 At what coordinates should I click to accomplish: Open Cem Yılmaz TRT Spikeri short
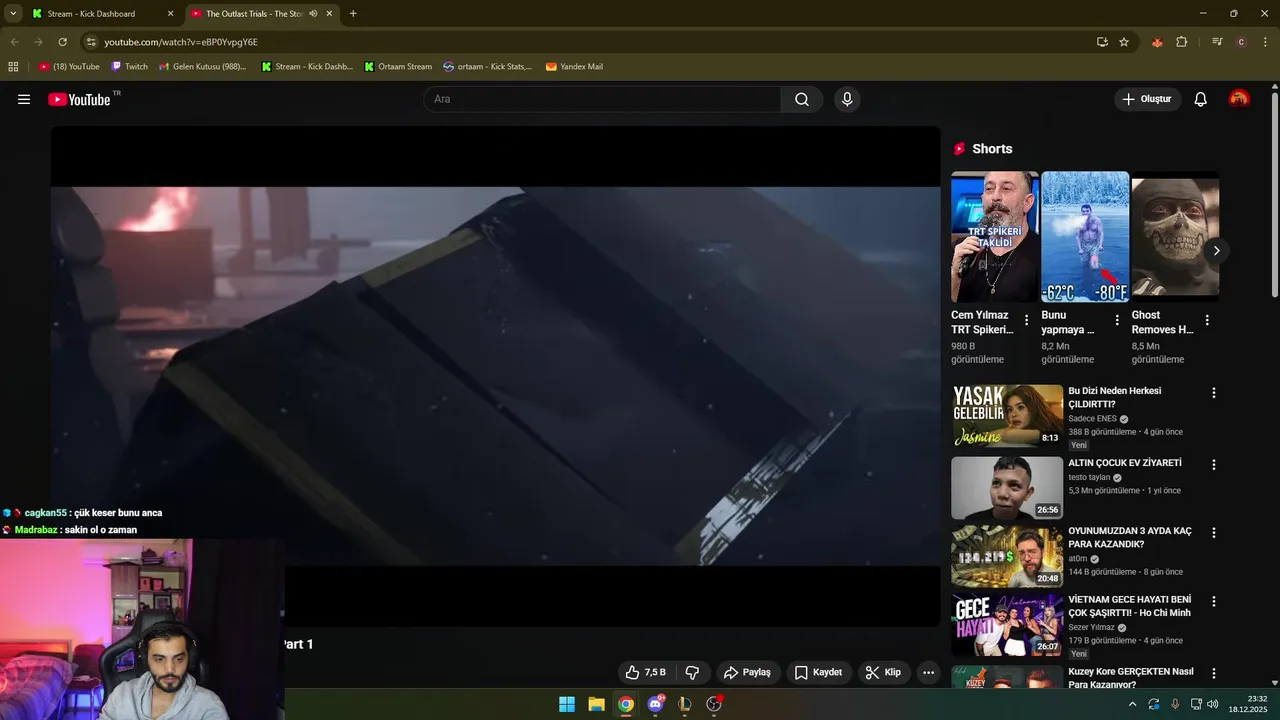coord(994,237)
